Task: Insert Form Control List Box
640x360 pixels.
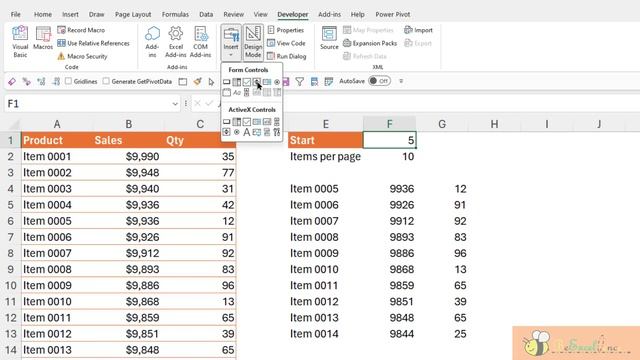Action: pos(267,82)
